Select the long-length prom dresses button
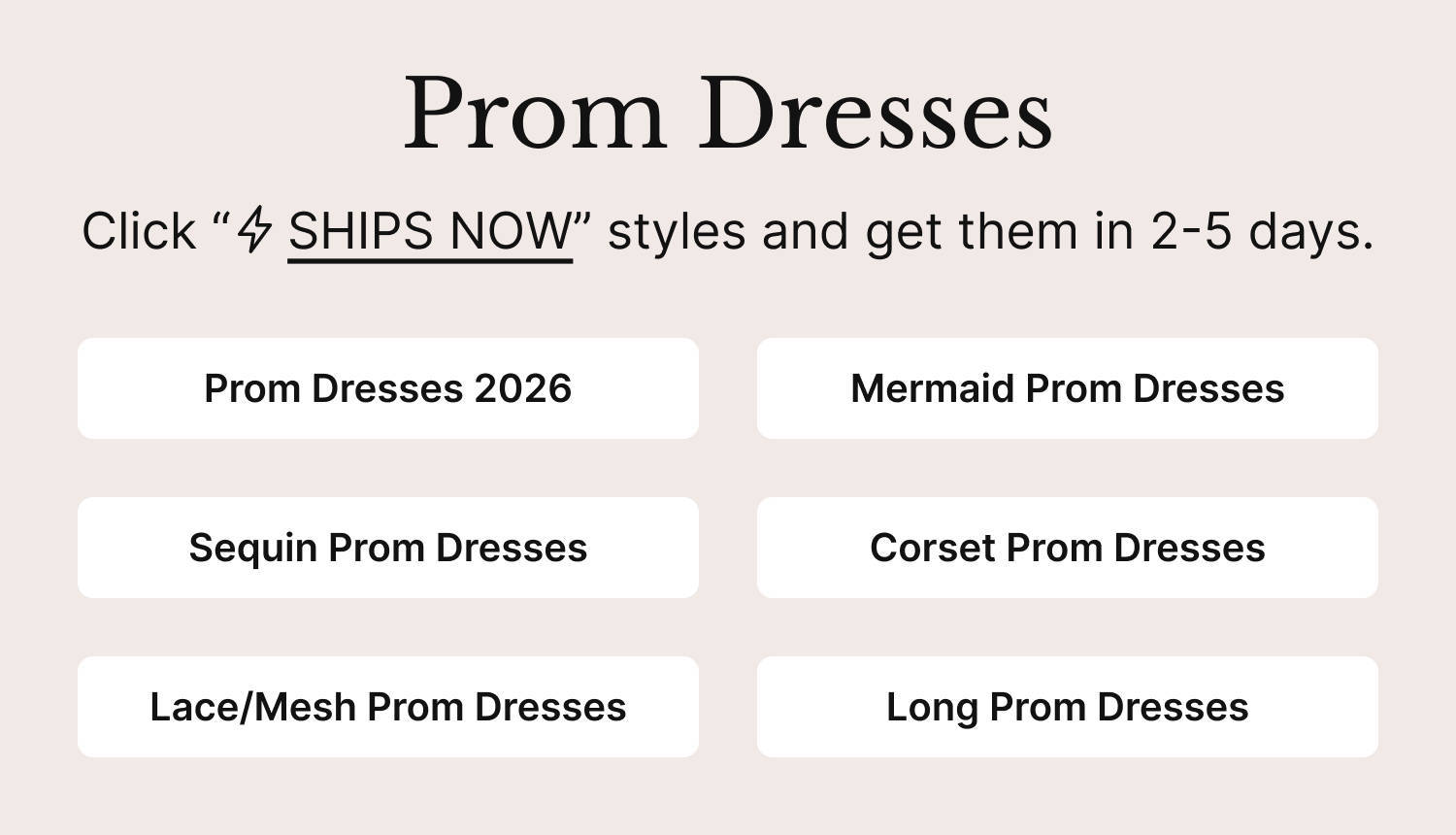This screenshot has height=835, width=1456. (x=1067, y=707)
